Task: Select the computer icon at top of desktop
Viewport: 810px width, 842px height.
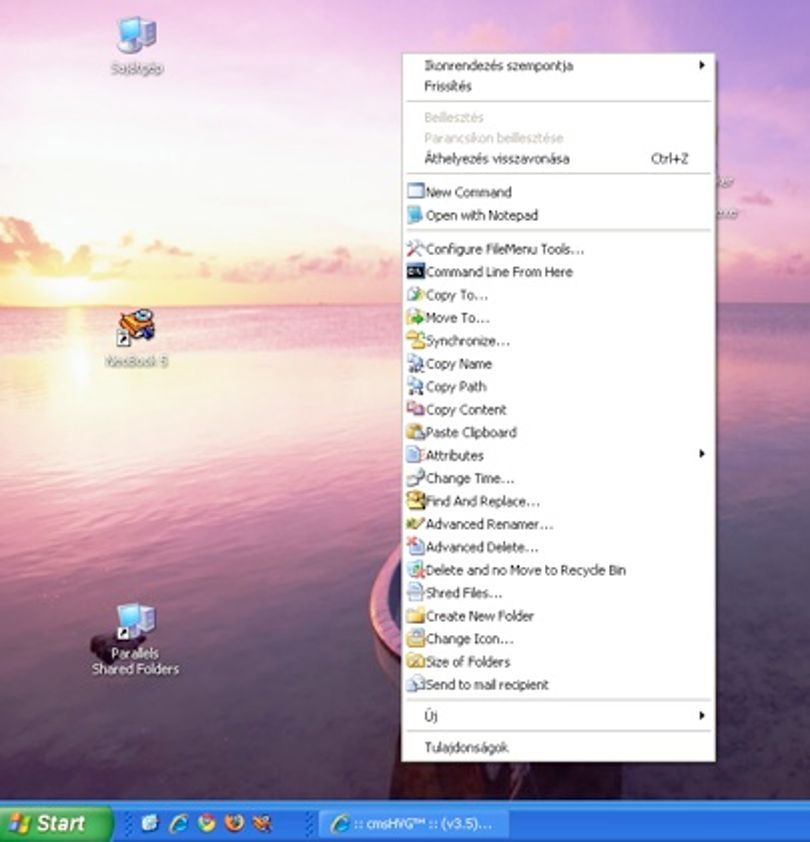Action: tap(137, 45)
